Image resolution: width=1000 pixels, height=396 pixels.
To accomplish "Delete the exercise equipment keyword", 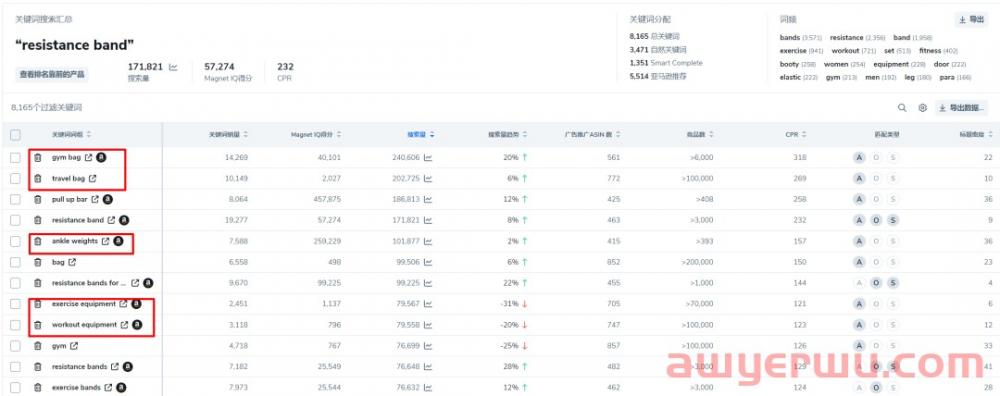I will [38, 304].
